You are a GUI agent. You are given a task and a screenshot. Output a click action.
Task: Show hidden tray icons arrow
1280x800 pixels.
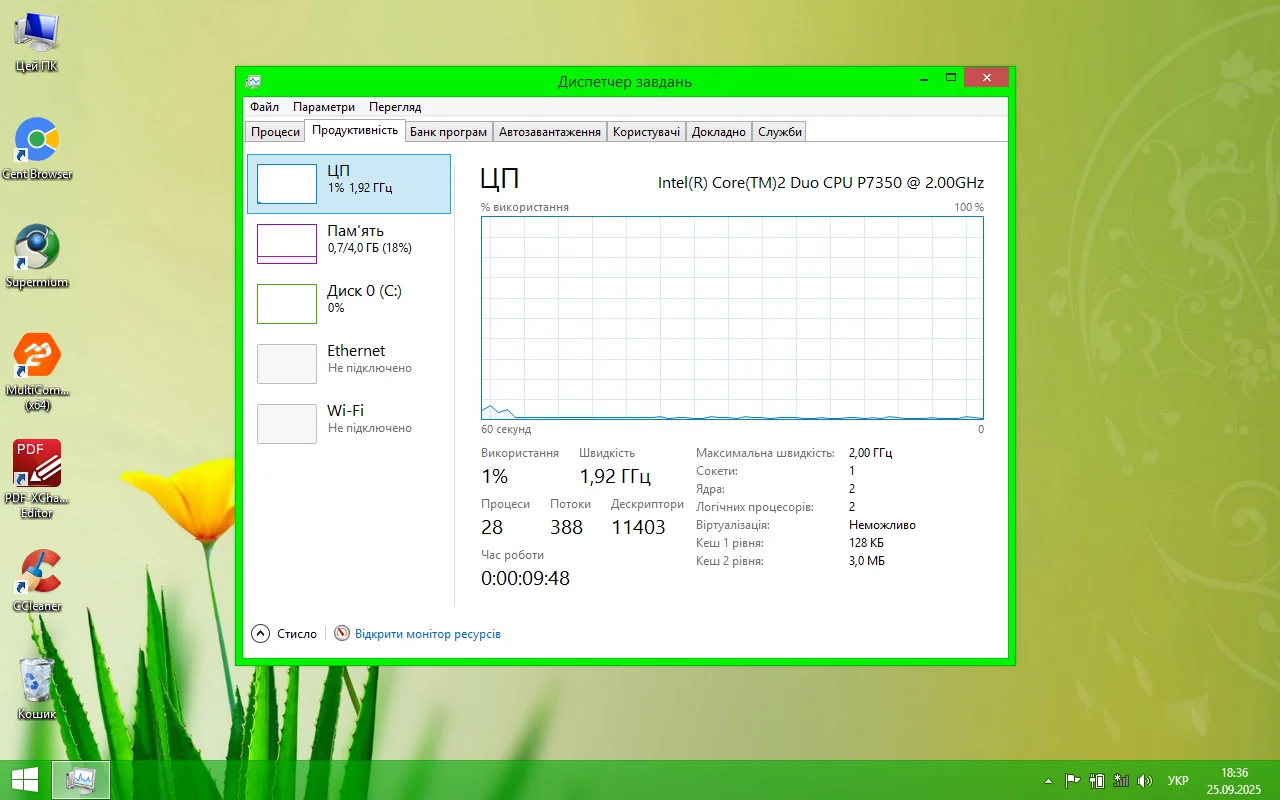pos(1048,780)
